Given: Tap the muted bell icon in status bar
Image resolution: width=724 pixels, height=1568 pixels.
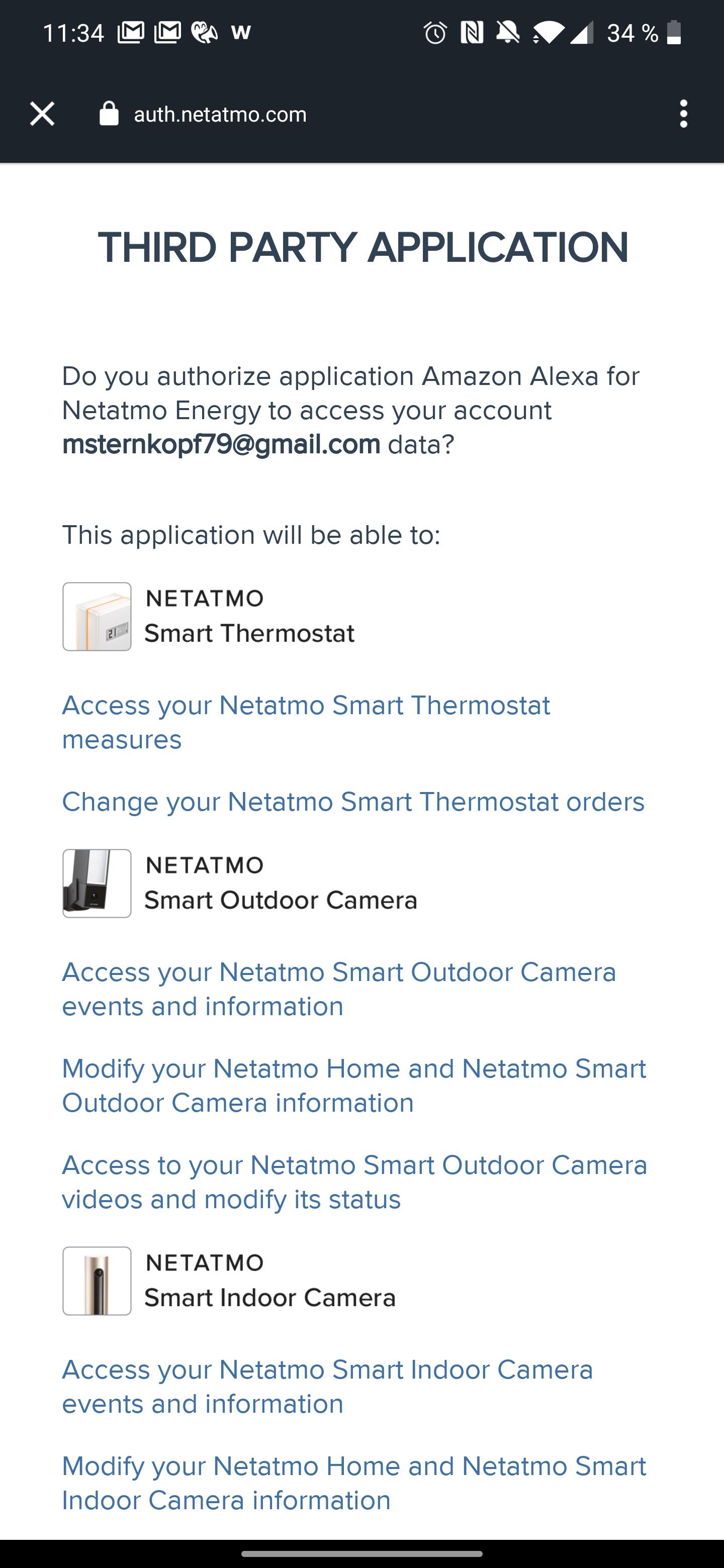Looking at the screenshot, I should coord(507,33).
